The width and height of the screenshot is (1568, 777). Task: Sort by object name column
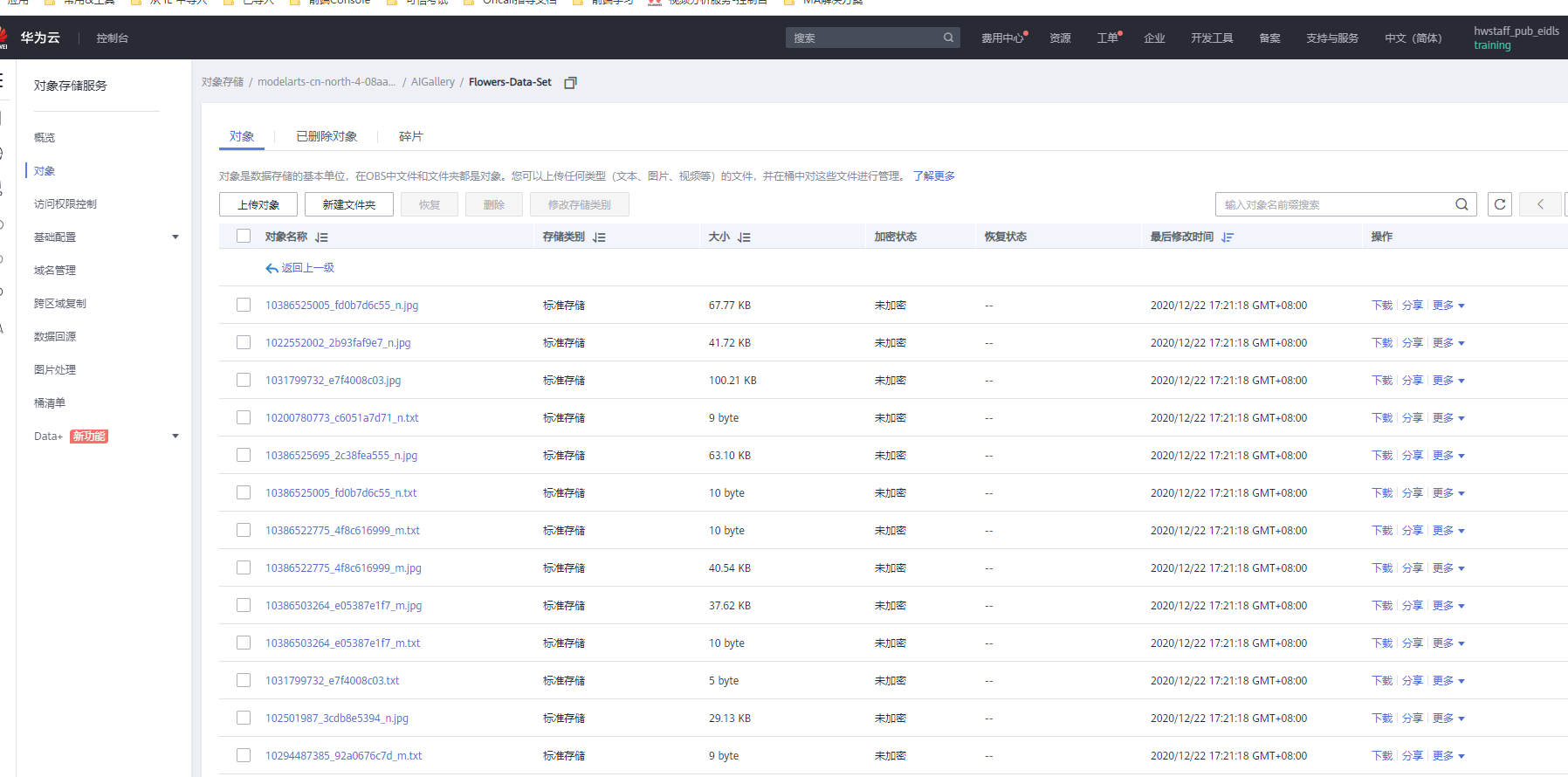pos(321,237)
